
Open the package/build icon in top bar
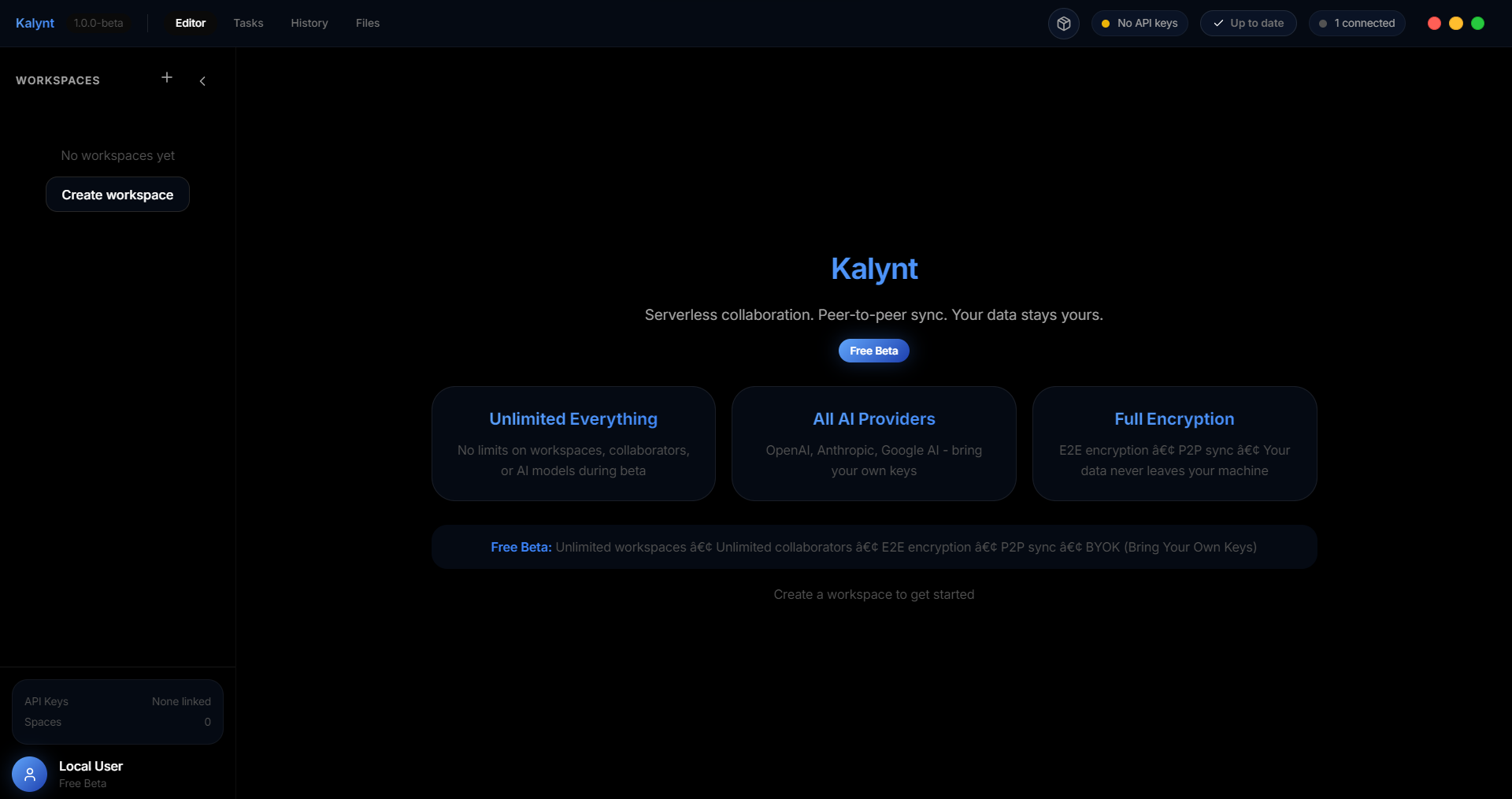(x=1064, y=23)
